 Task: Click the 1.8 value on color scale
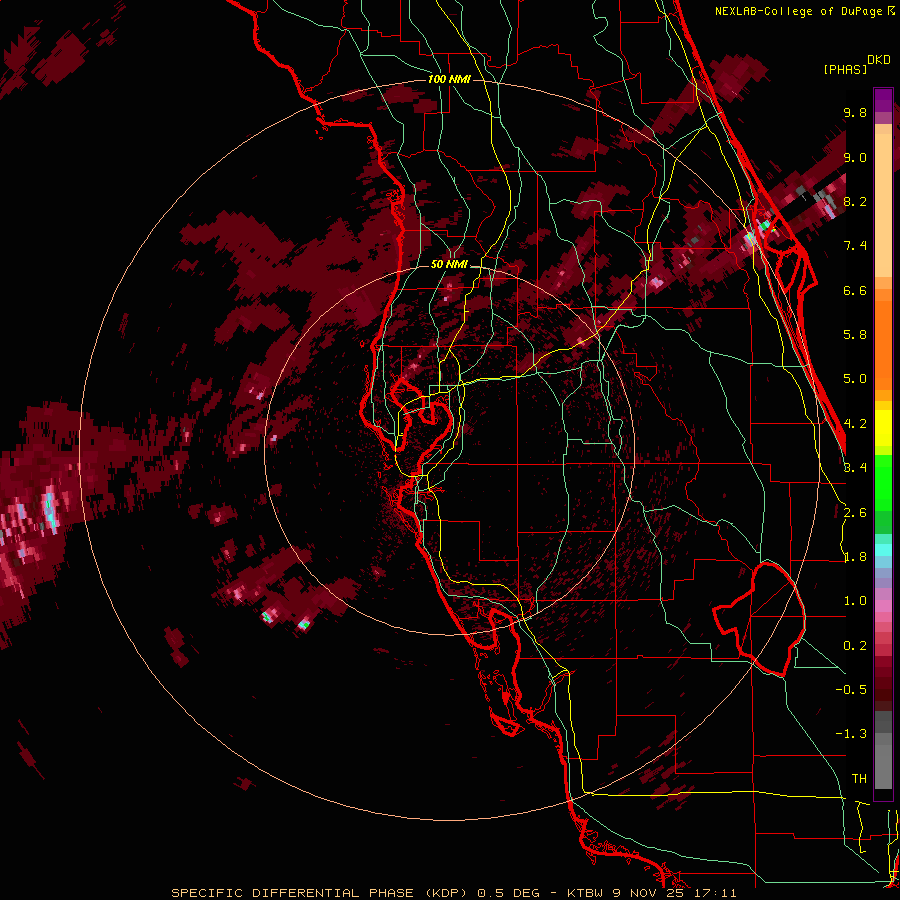[855, 557]
